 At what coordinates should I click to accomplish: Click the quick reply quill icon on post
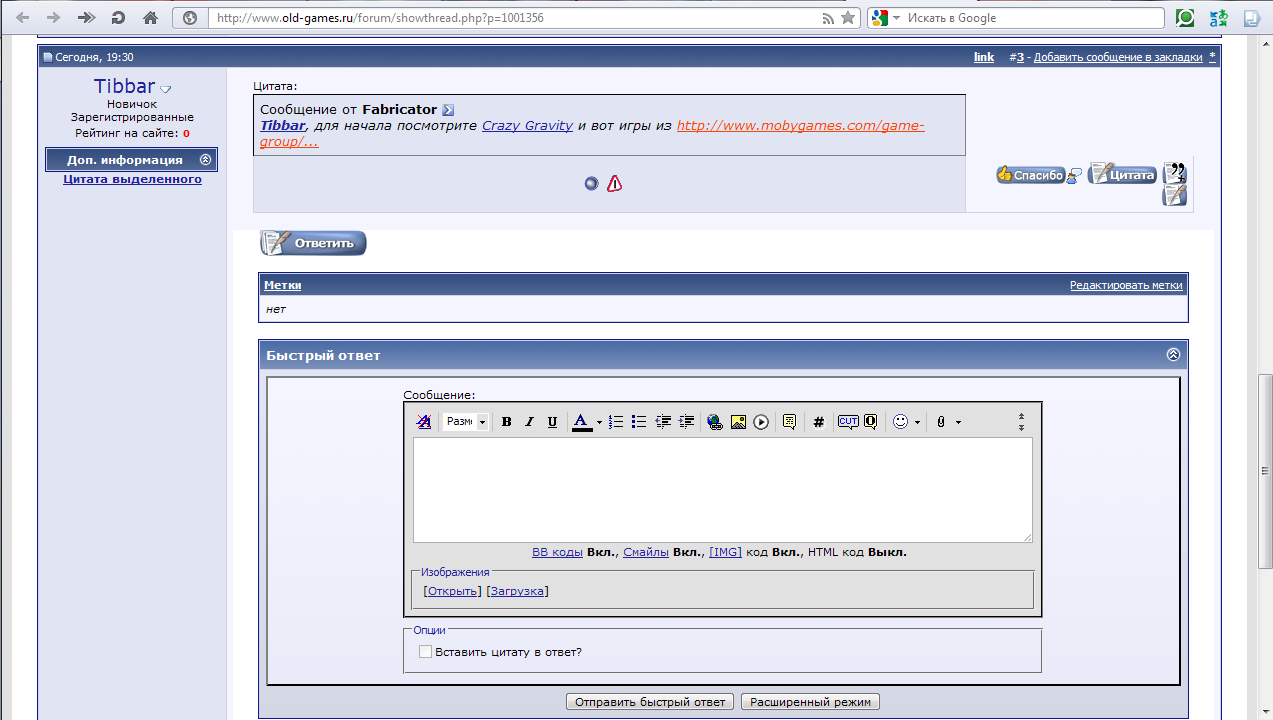1175,195
